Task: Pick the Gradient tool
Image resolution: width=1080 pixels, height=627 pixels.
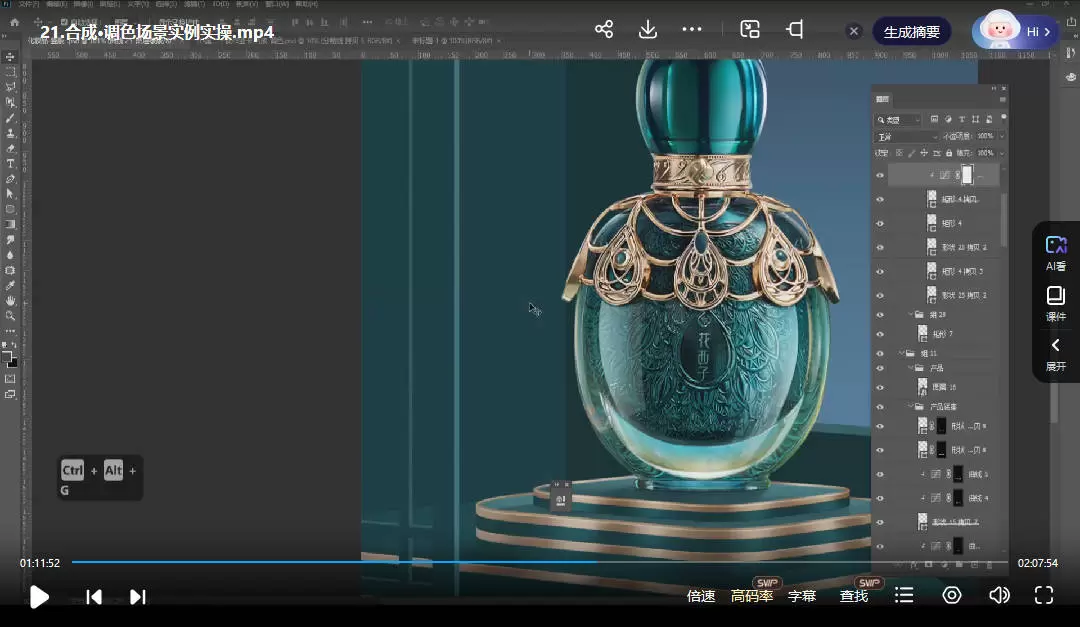Action: coord(10,224)
